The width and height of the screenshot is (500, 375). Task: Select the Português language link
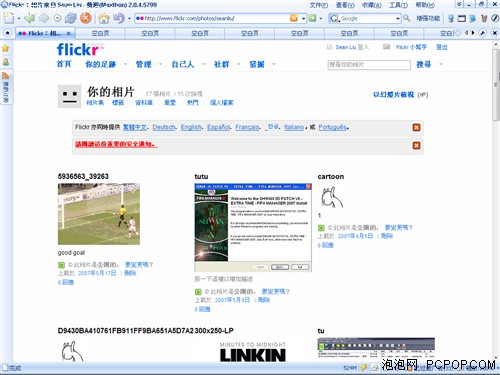(x=332, y=127)
